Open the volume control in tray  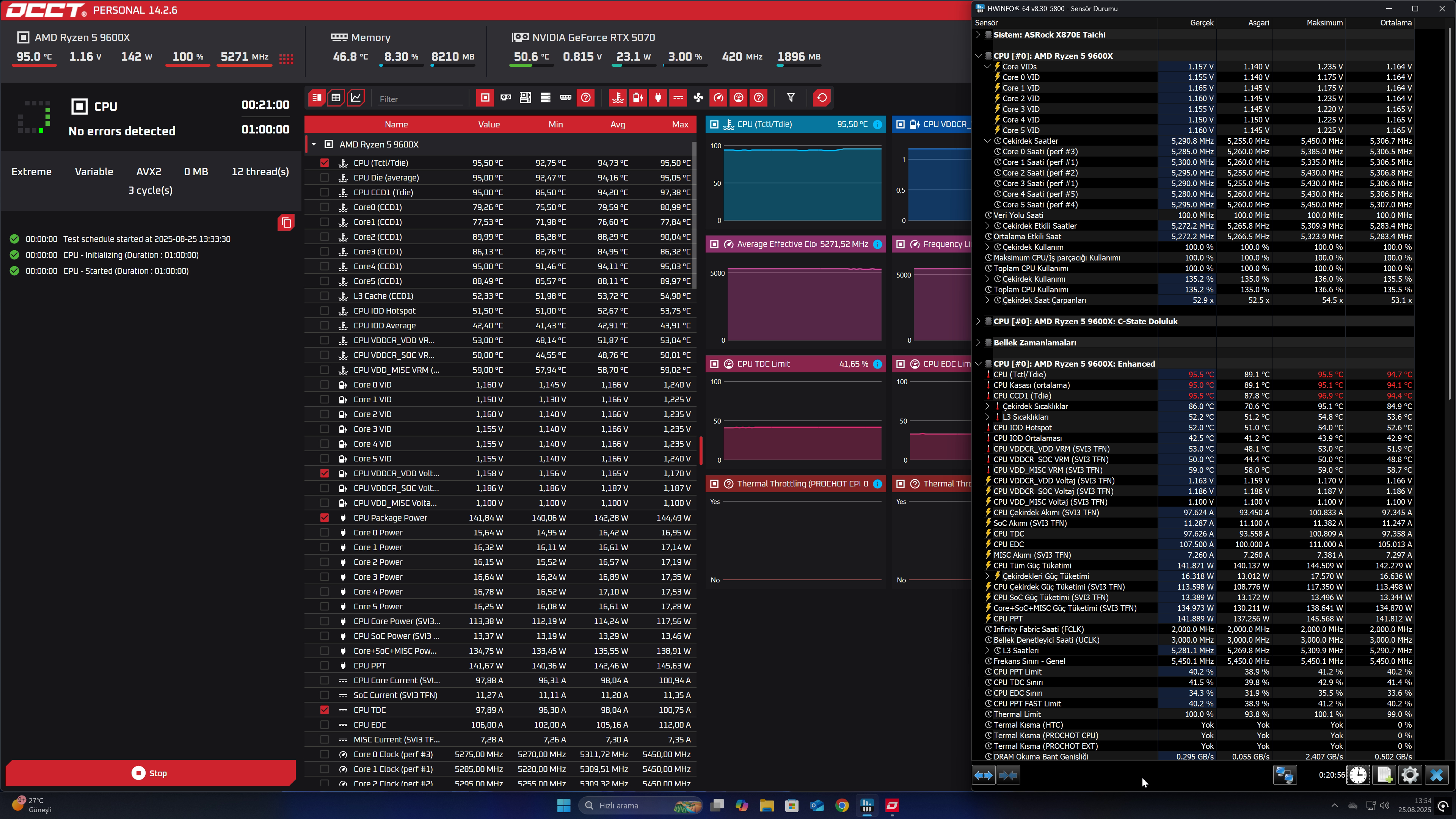(x=1385, y=805)
